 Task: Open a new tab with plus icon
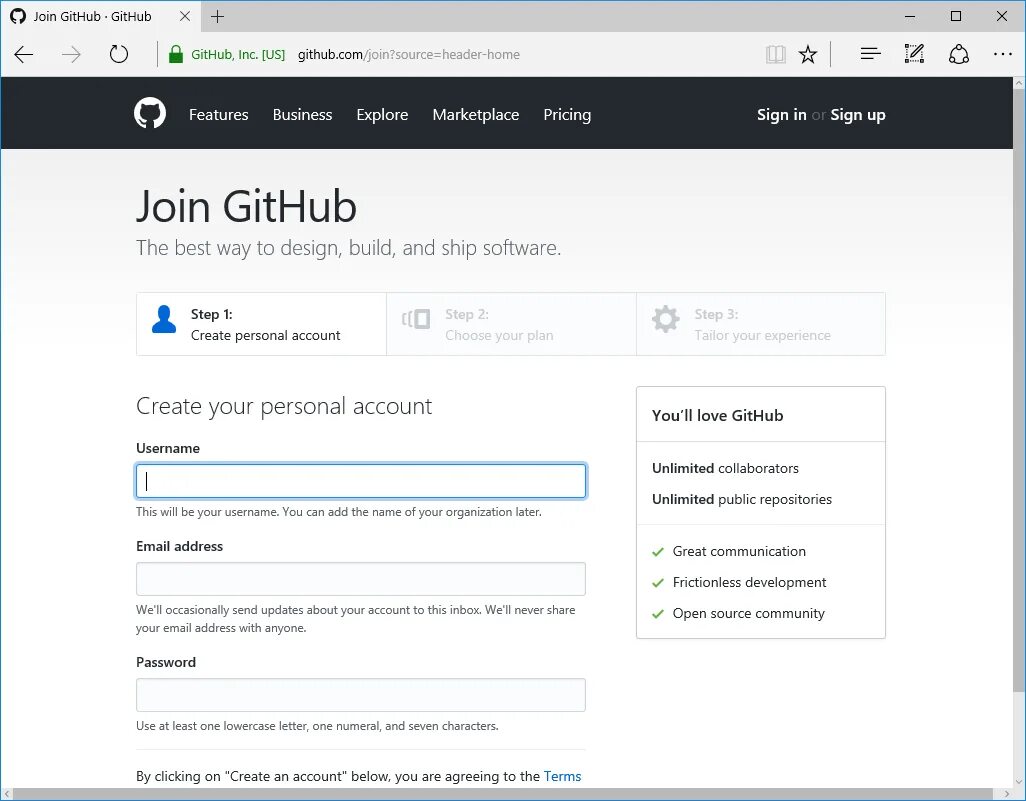(218, 16)
